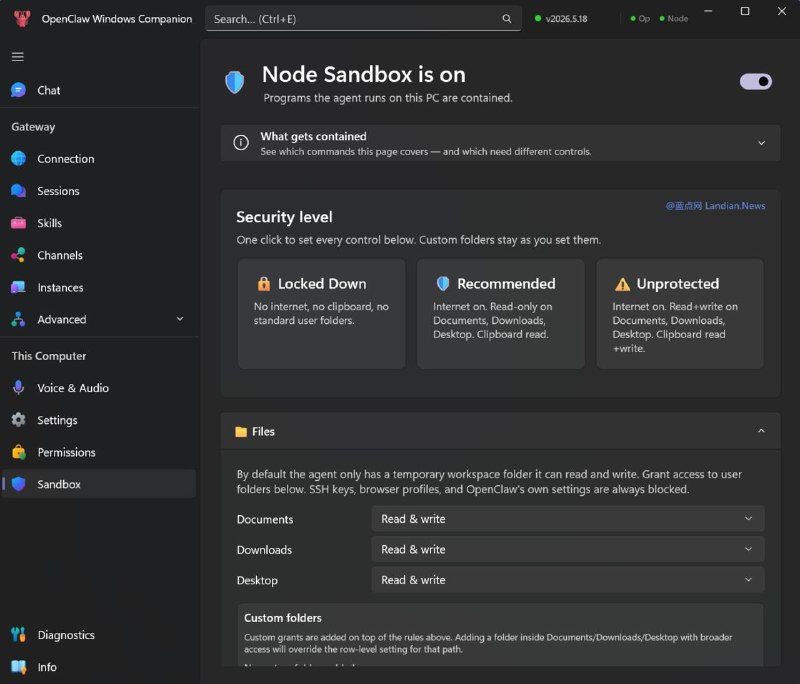Viewport: 800px width, 684px height.
Task: Open the Downloads access dropdown
Action: click(x=568, y=549)
